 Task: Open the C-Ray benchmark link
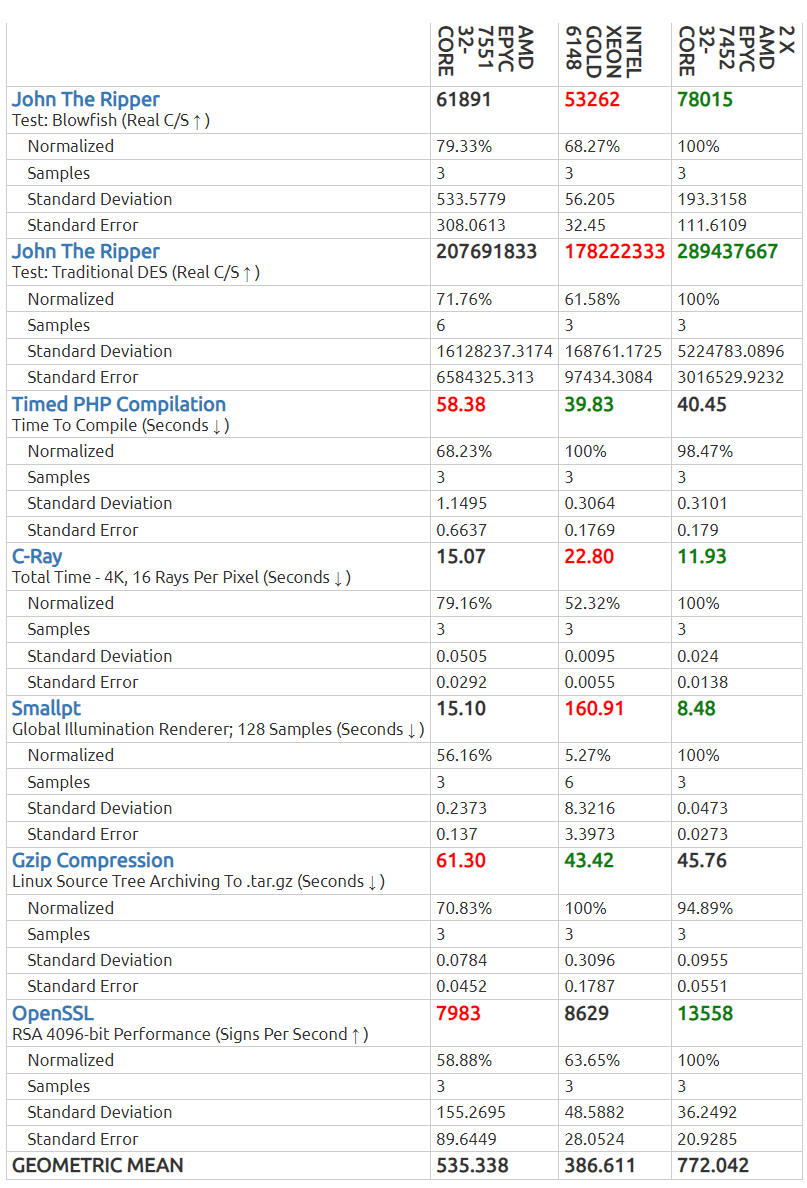[37, 556]
